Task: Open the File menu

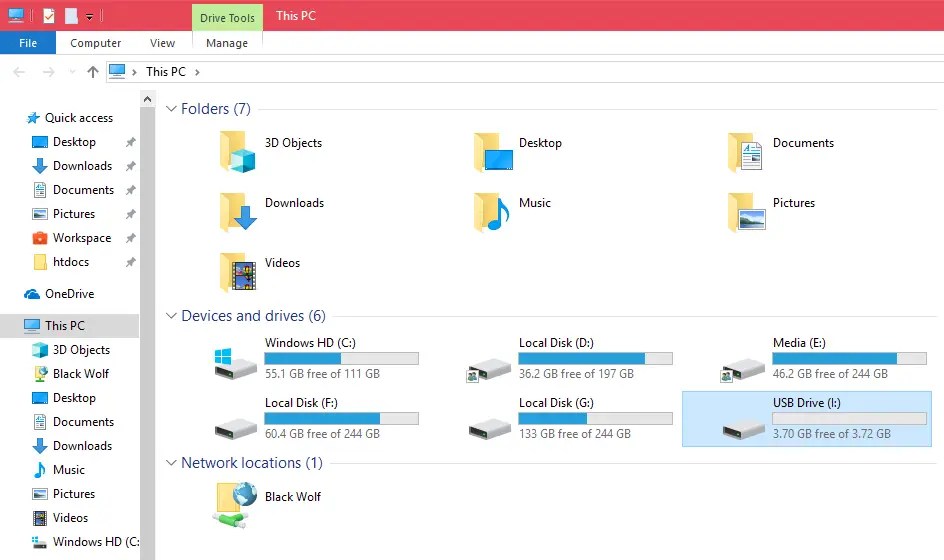Action: tap(28, 43)
